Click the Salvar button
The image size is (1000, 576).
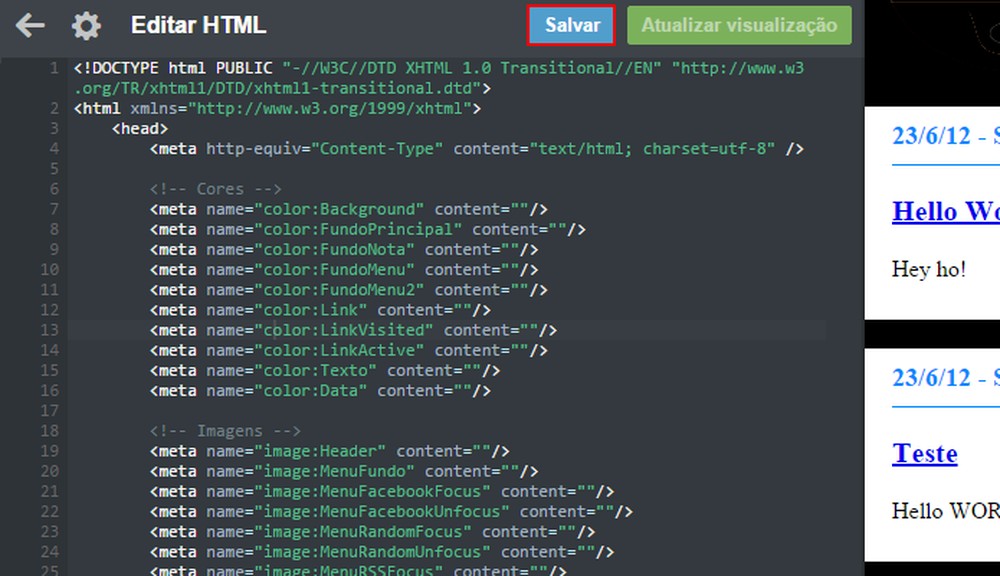coord(570,25)
